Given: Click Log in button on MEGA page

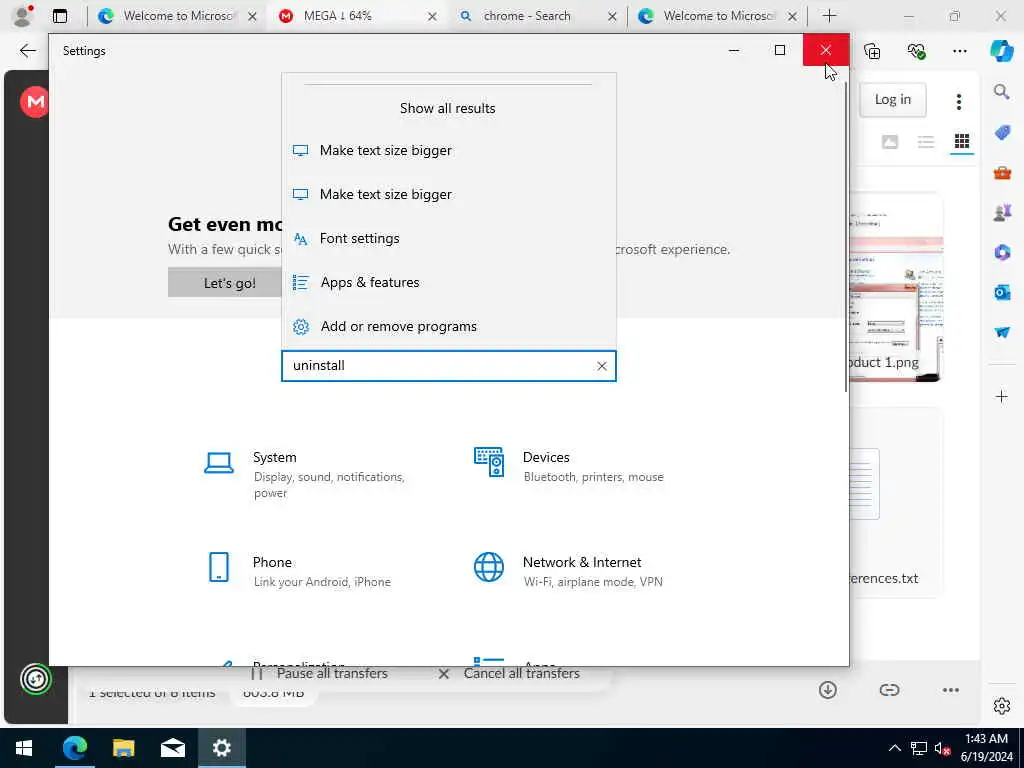Looking at the screenshot, I should [892, 100].
